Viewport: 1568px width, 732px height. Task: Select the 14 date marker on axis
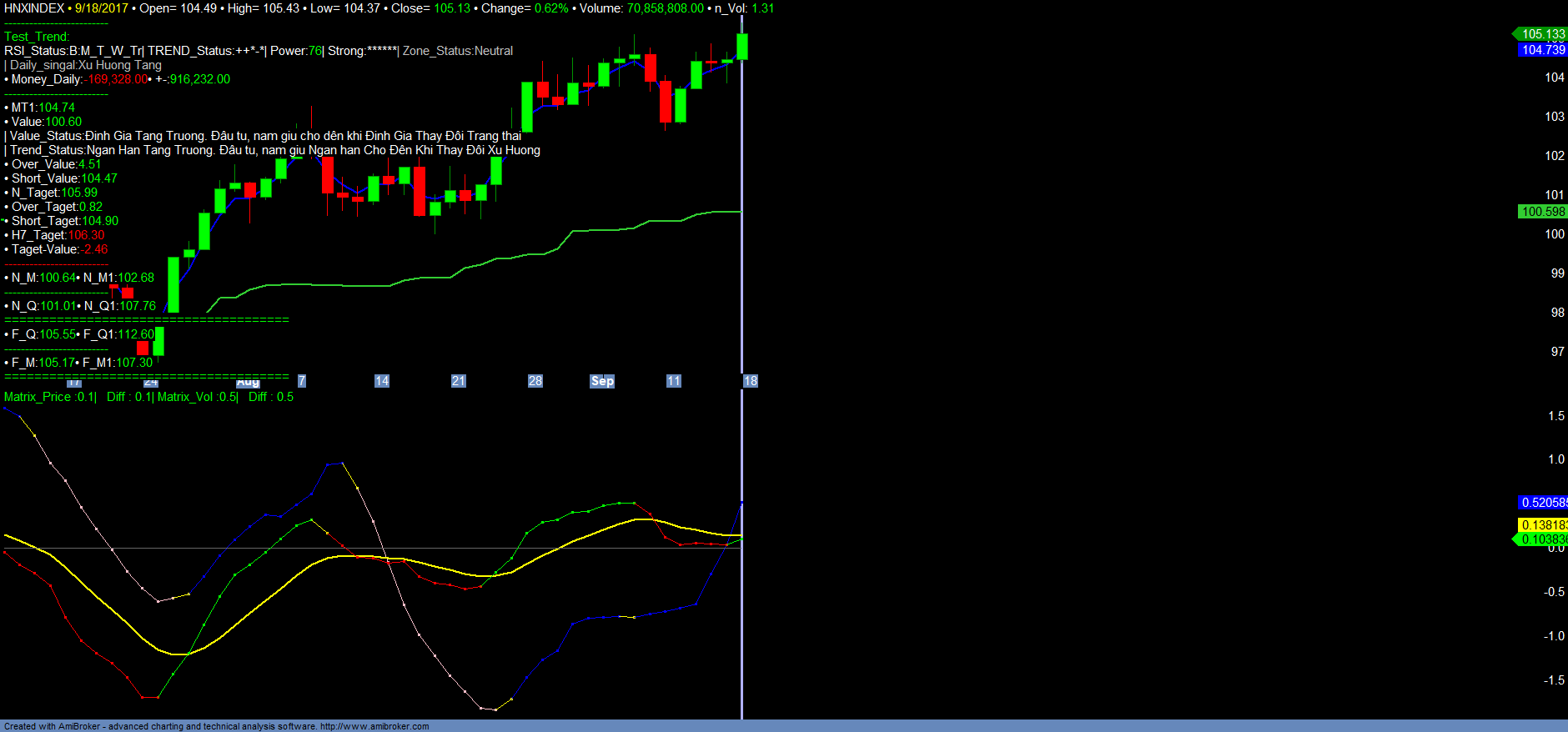click(x=382, y=381)
